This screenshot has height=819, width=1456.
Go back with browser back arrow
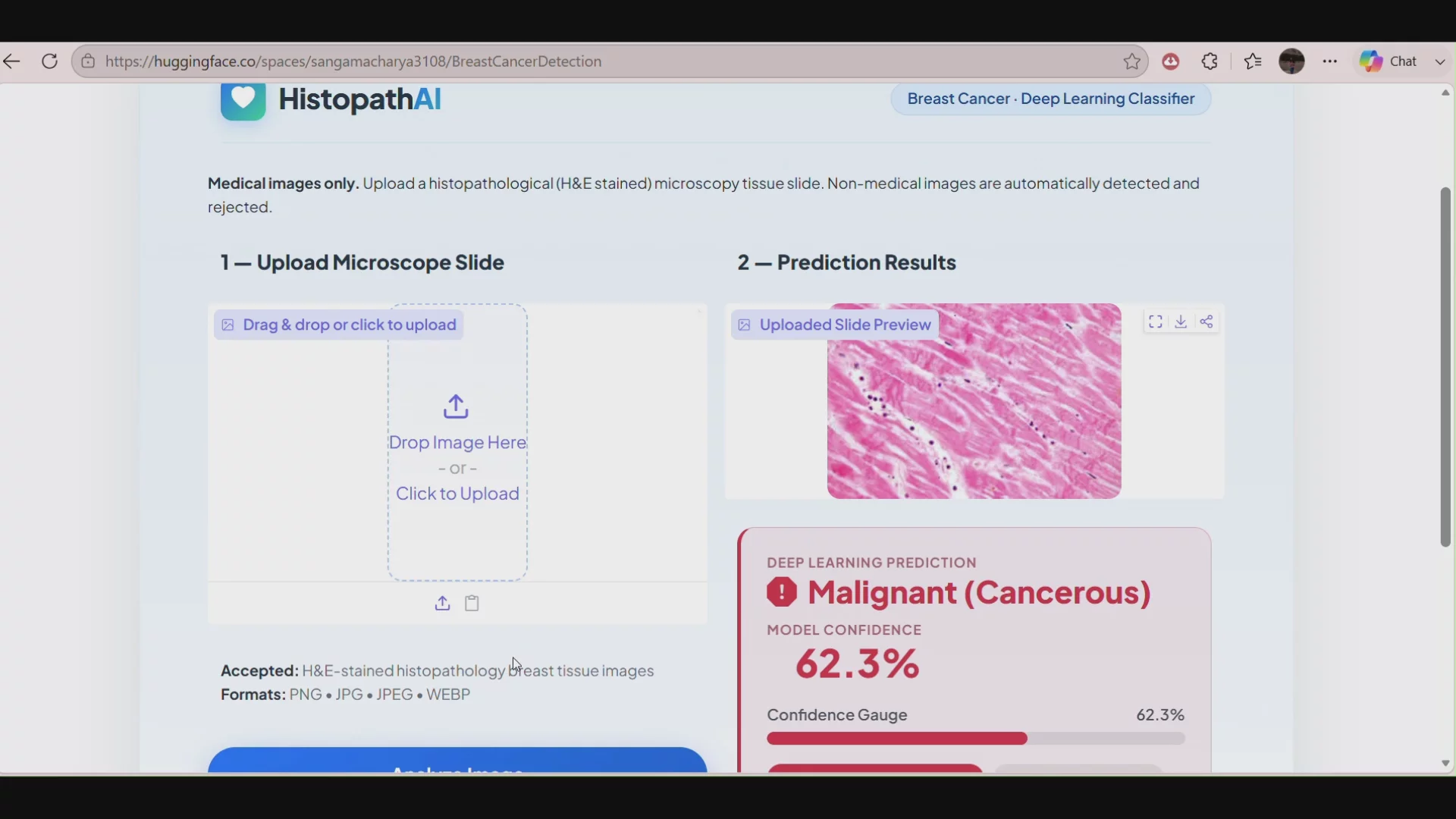click(11, 61)
